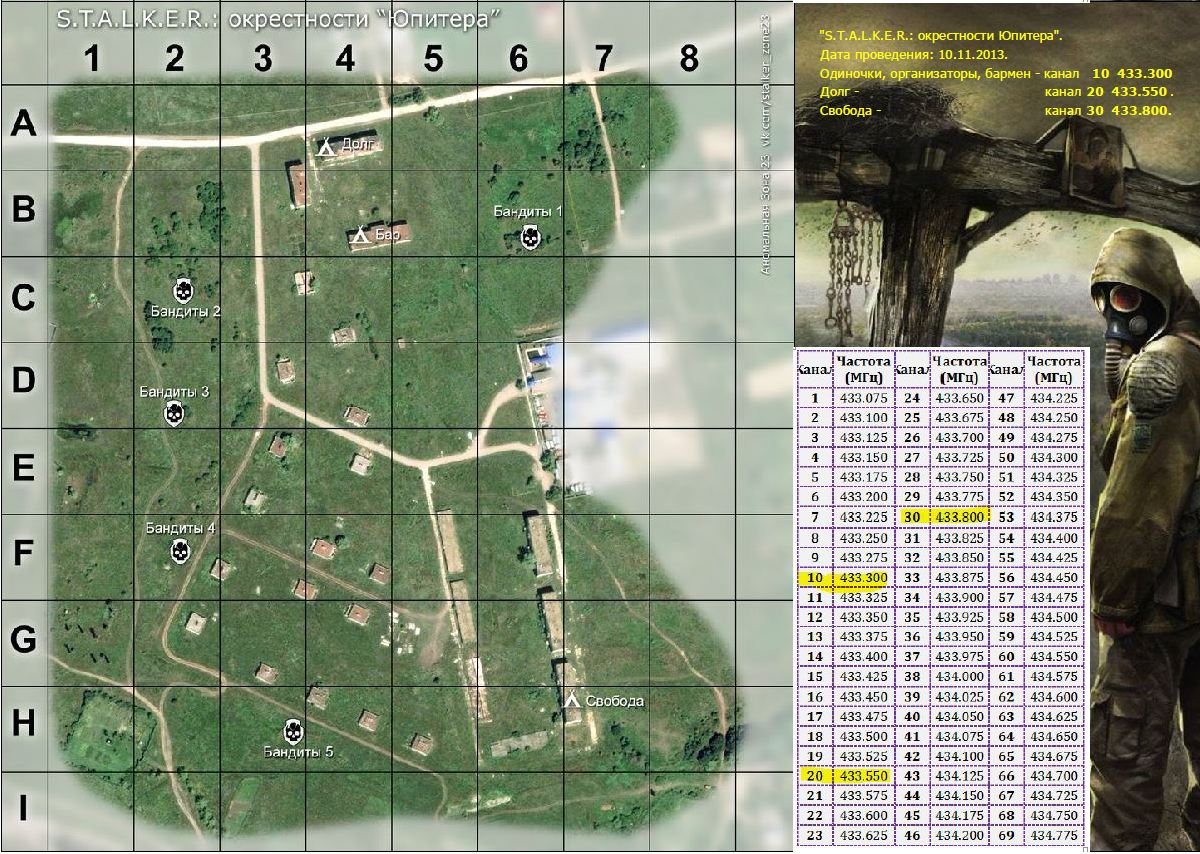Click the Бандиты 5 text label
1200x854 pixels.
[x=299, y=752]
